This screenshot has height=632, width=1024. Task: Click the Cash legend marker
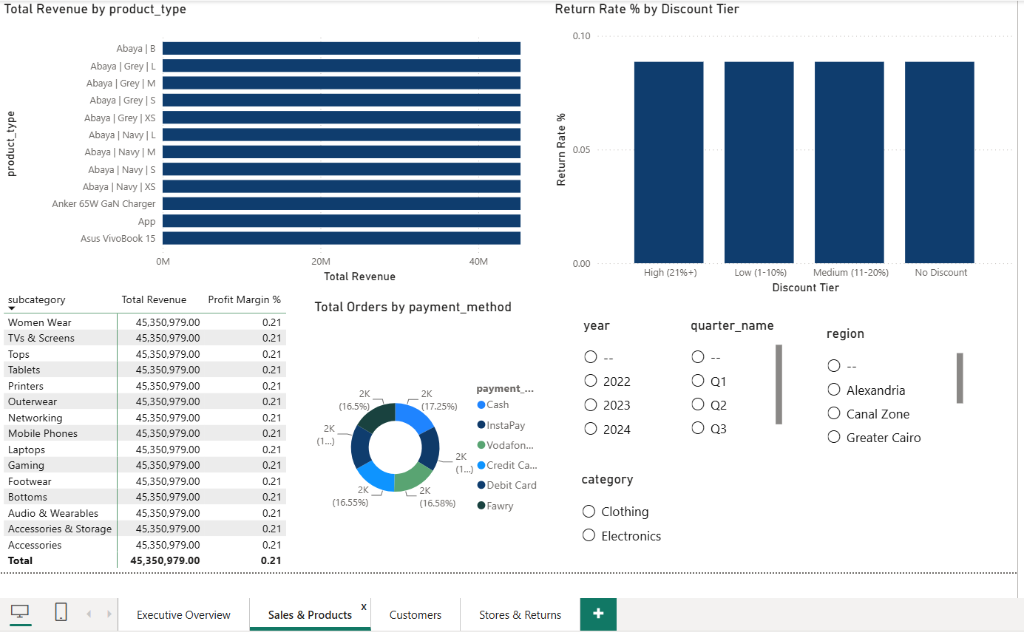481,405
